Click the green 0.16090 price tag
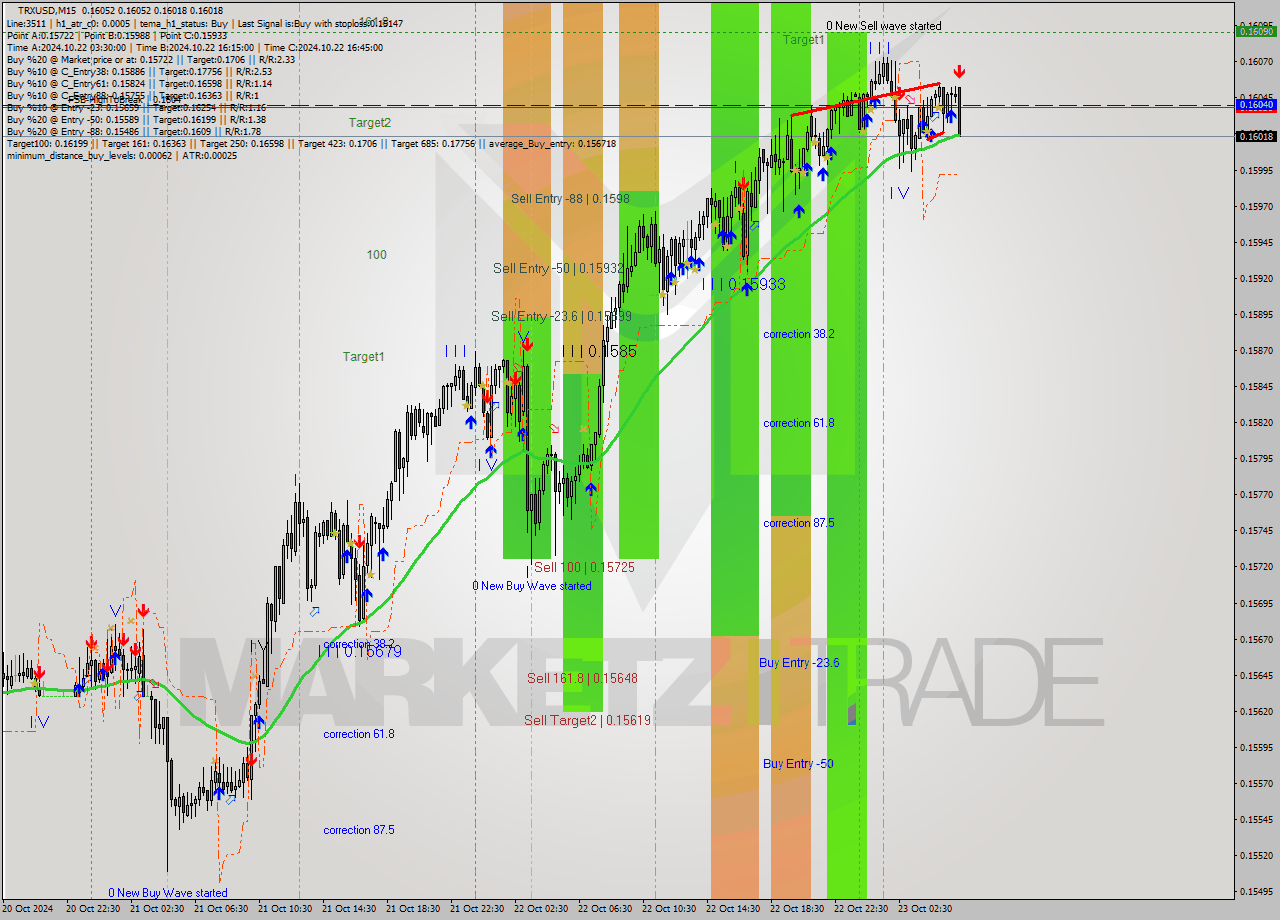 1256,31
